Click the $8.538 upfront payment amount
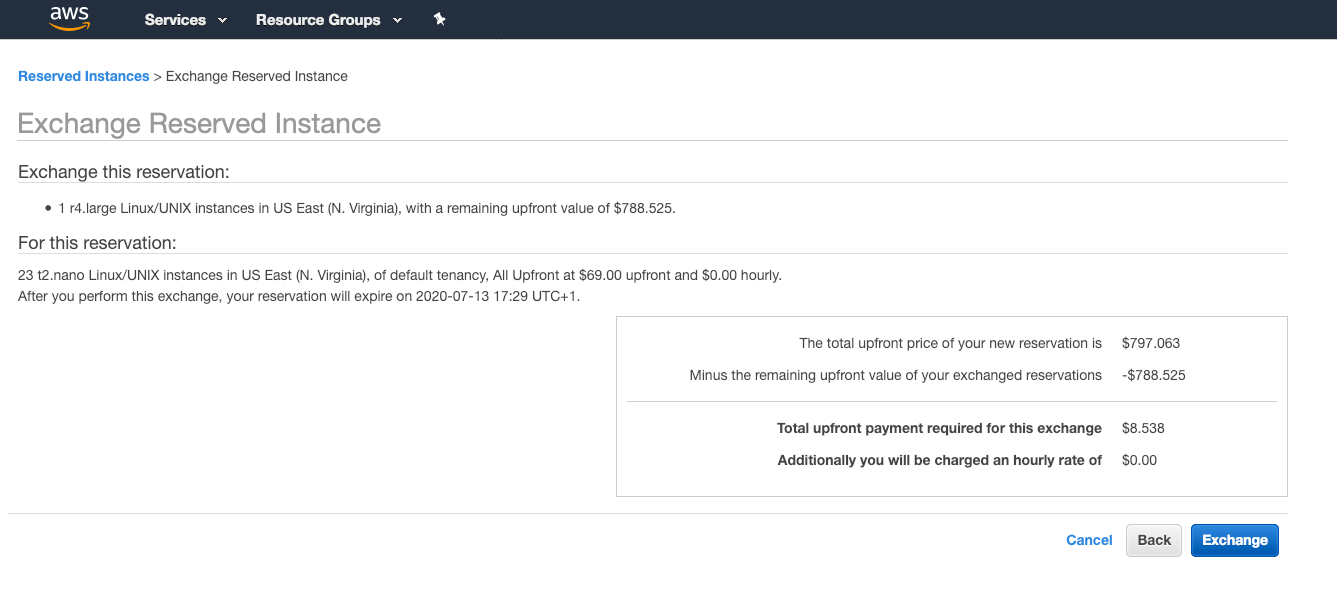 click(1144, 428)
